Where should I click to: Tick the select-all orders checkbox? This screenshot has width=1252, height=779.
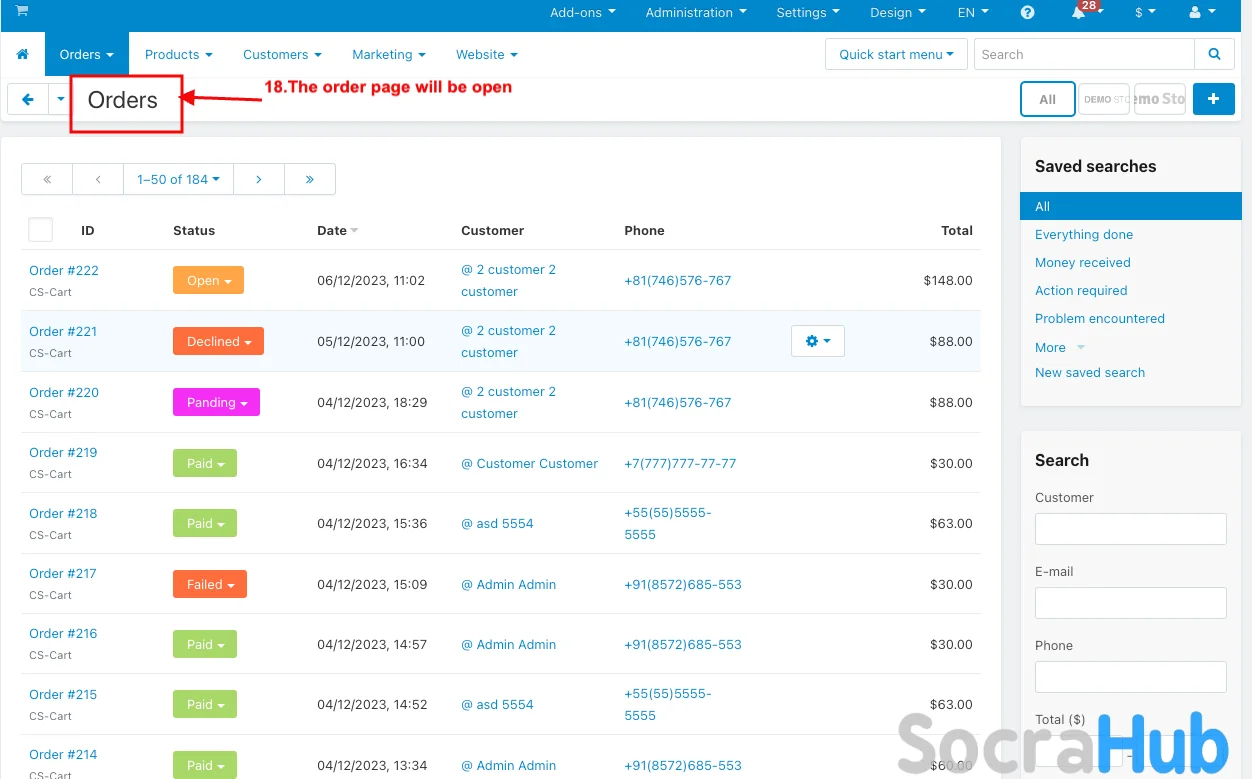coord(41,230)
